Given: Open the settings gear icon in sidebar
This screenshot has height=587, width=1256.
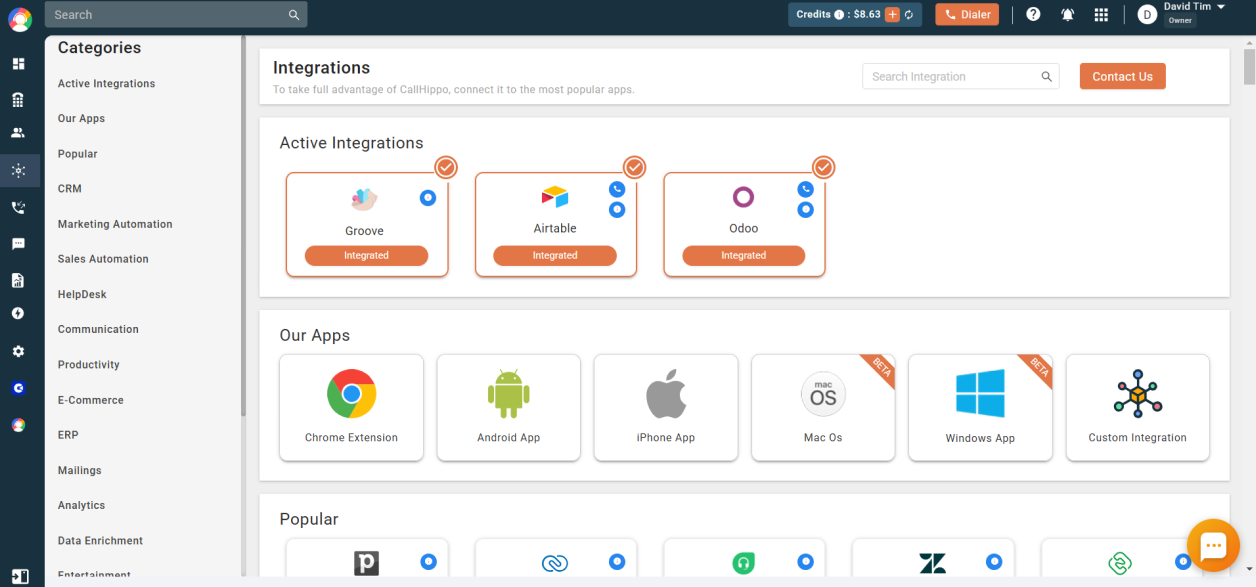Looking at the screenshot, I should (x=18, y=352).
